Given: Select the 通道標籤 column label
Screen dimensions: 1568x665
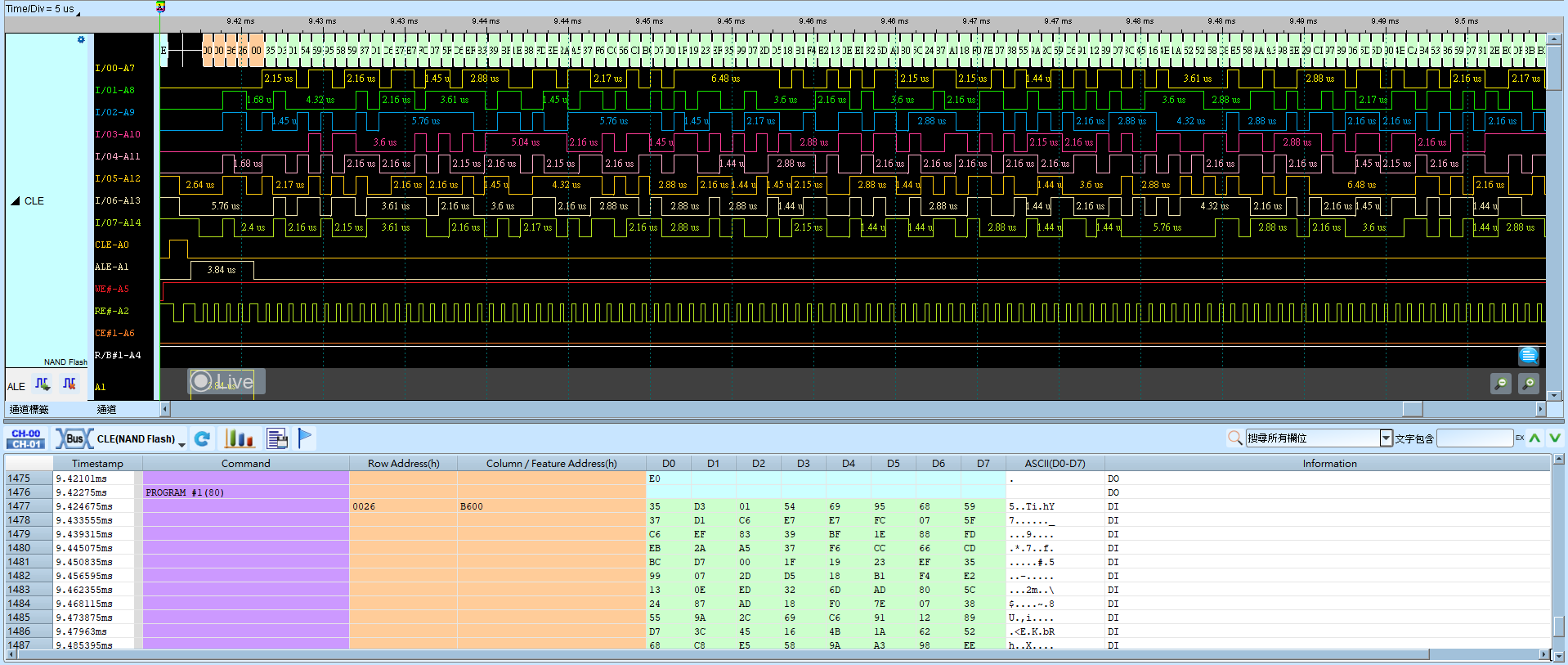Looking at the screenshot, I should [29, 410].
